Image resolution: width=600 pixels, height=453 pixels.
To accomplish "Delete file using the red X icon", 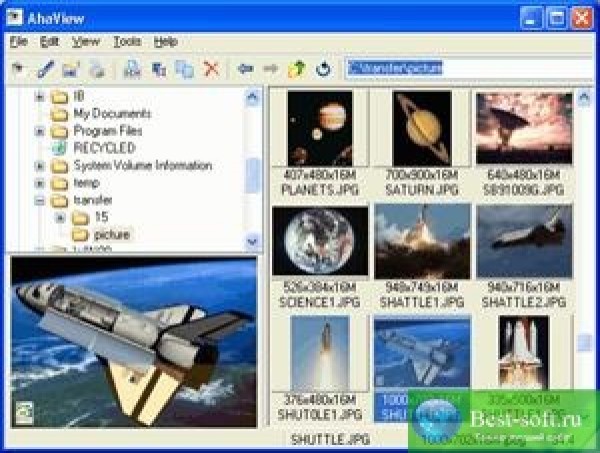I will pos(211,69).
